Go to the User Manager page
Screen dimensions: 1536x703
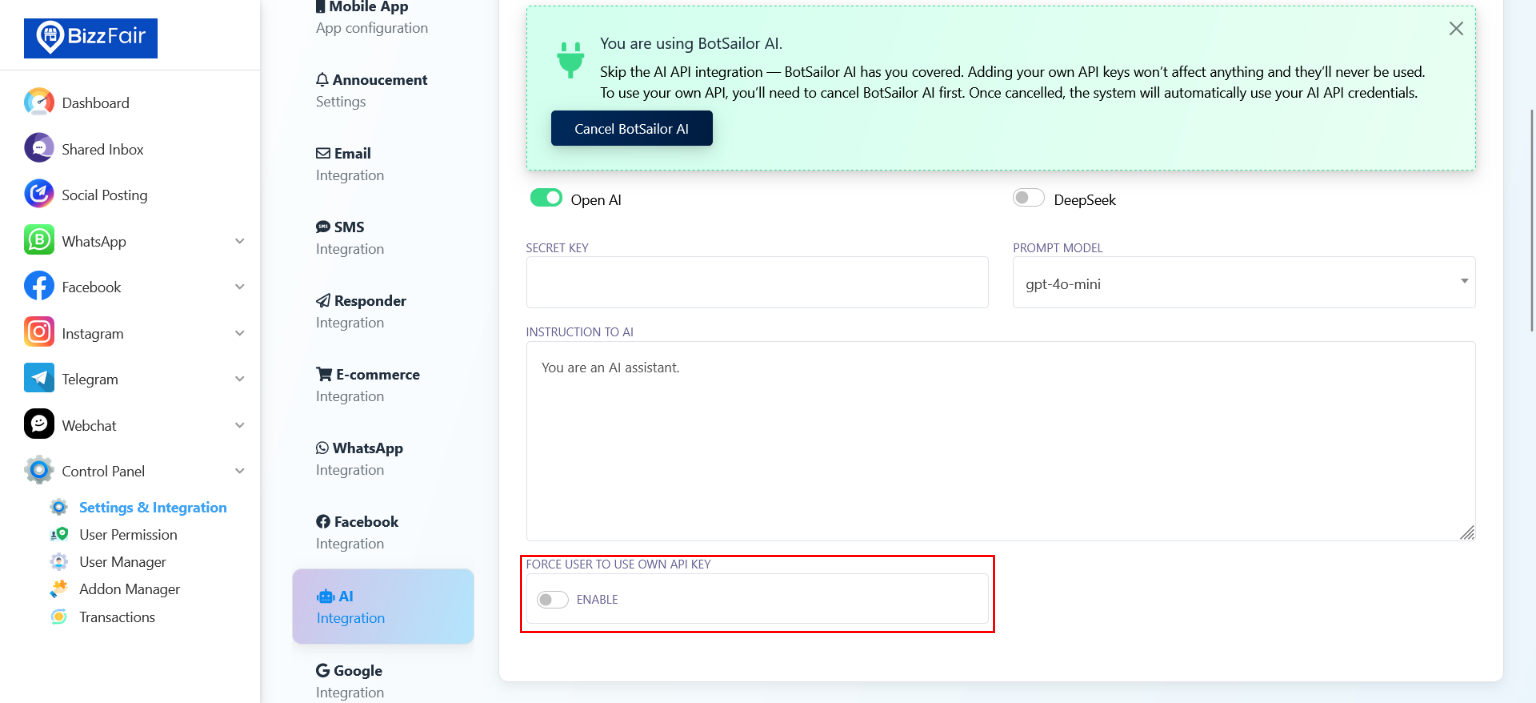coord(122,562)
